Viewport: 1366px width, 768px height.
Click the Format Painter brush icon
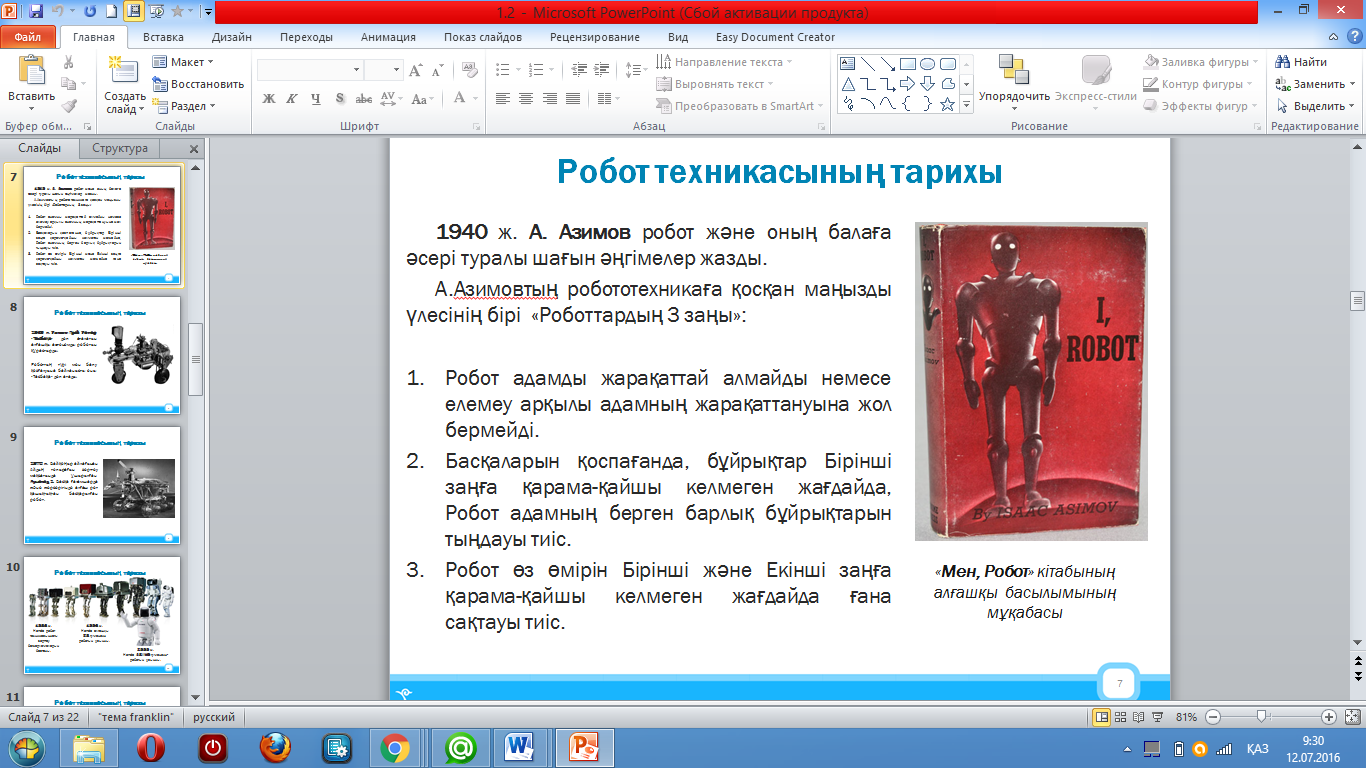[69, 106]
